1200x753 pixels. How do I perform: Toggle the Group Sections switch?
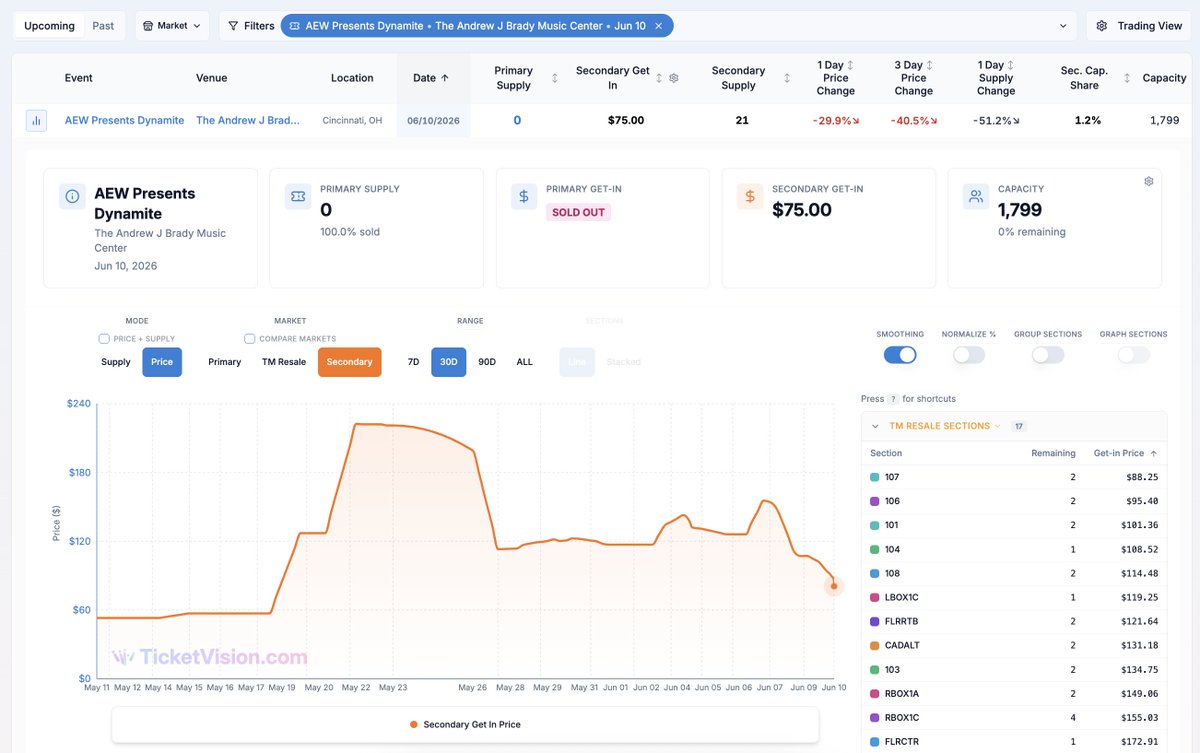click(x=1048, y=354)
